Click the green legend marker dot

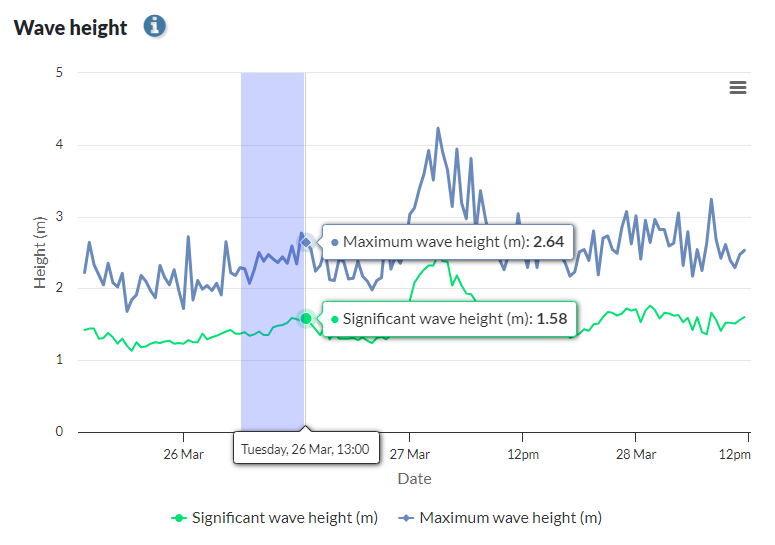[179, 517]
